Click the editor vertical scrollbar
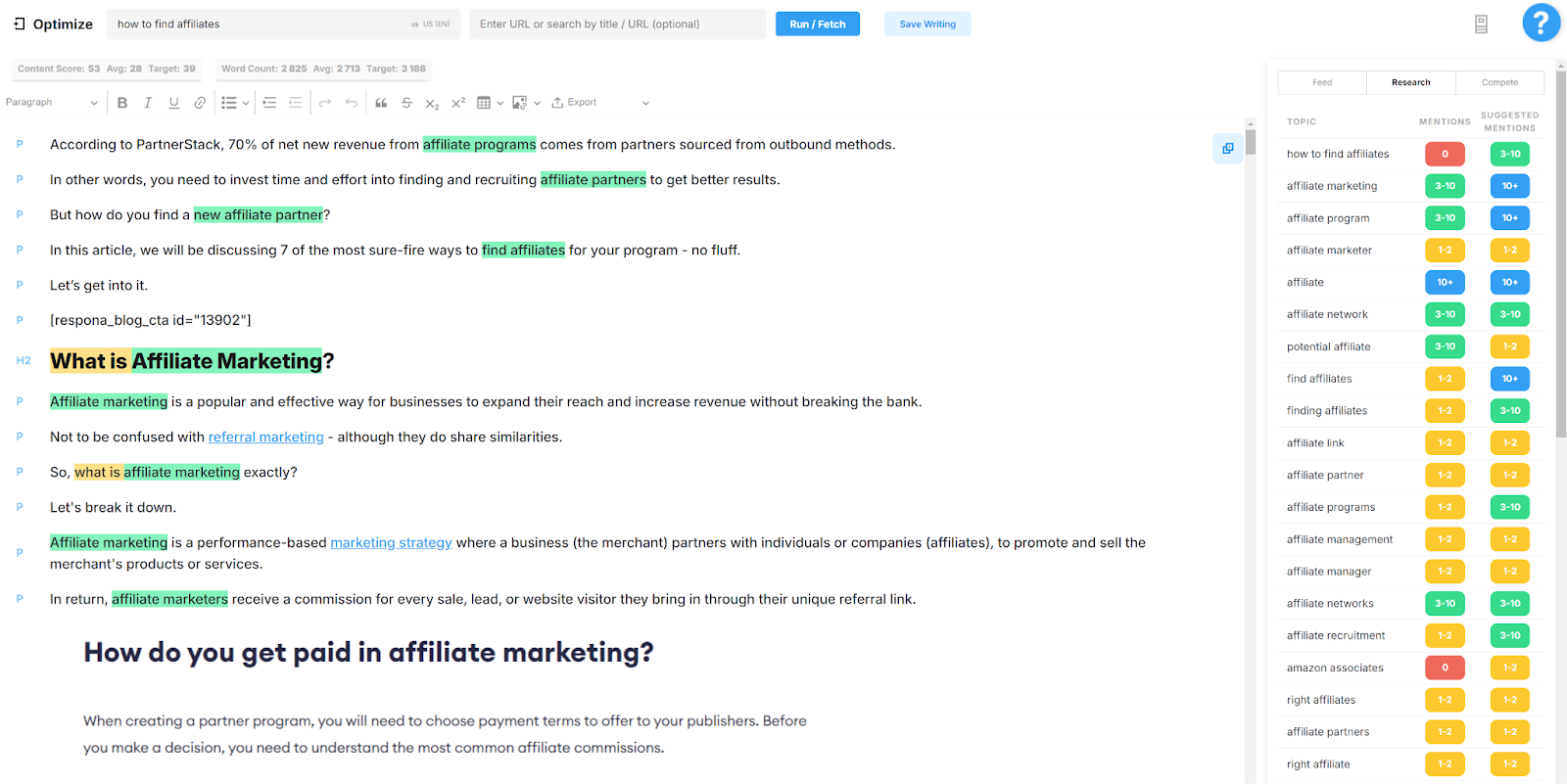 pyautogui.click(x=1251, y=143)
